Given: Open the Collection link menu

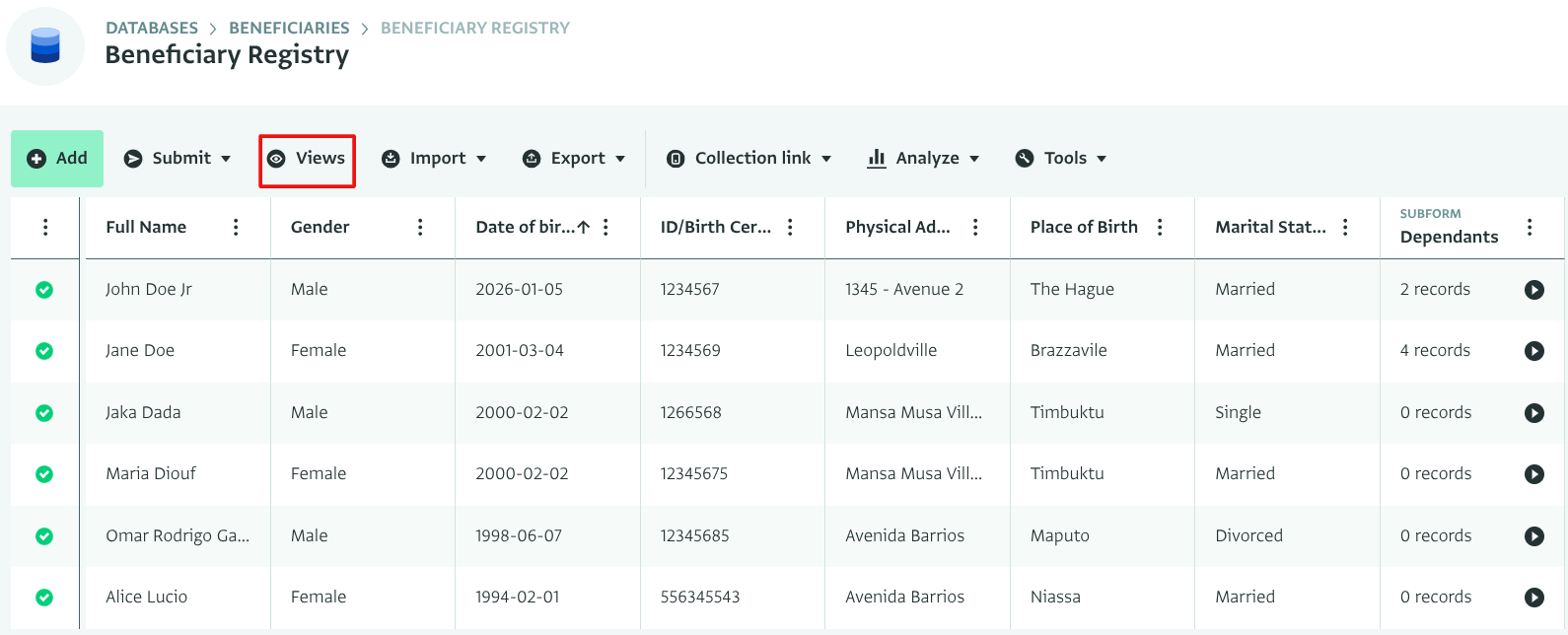Looking at the screenshot, I should (749, 158).
